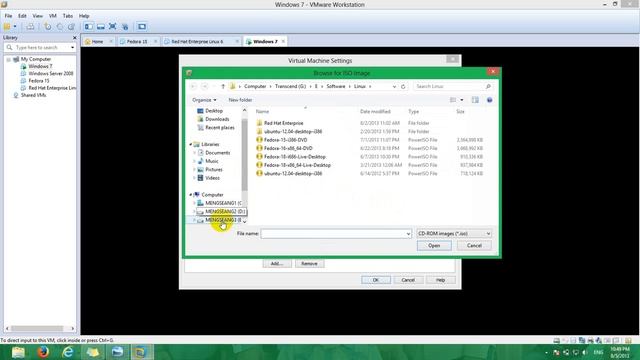Screen dimensions: 640x360
Task: Click the refresh icon in address bar
Action: click(403, 87)
